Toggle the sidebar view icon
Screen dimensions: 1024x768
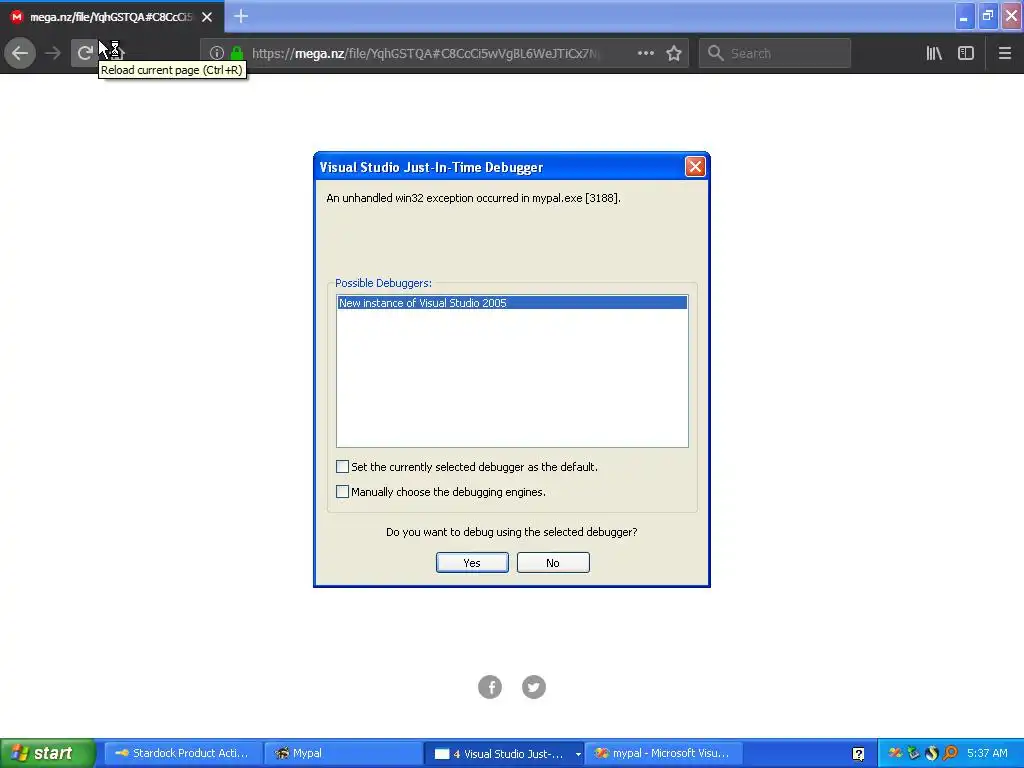[x=966, y=53]
